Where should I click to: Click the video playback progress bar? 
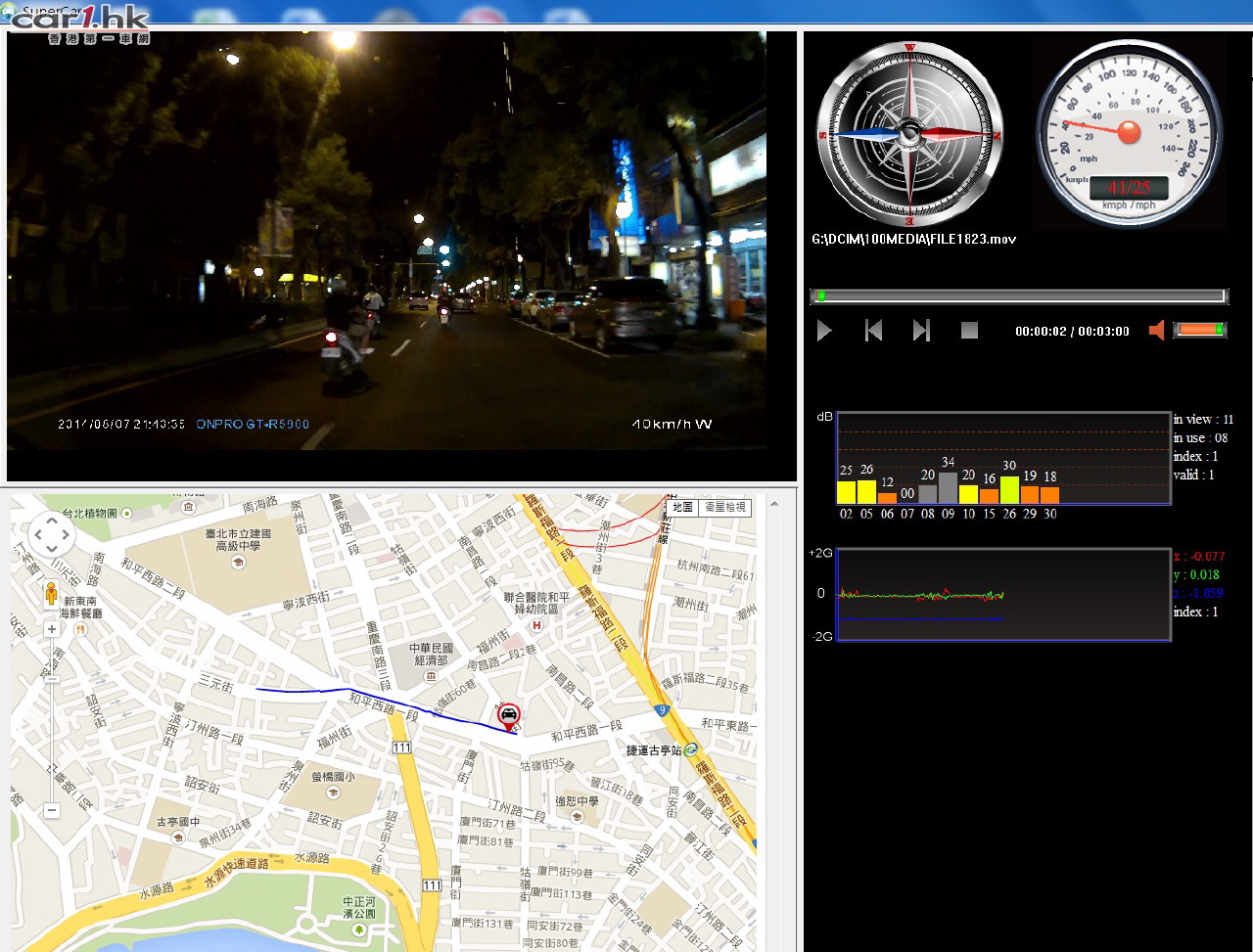coord(1018,295)
